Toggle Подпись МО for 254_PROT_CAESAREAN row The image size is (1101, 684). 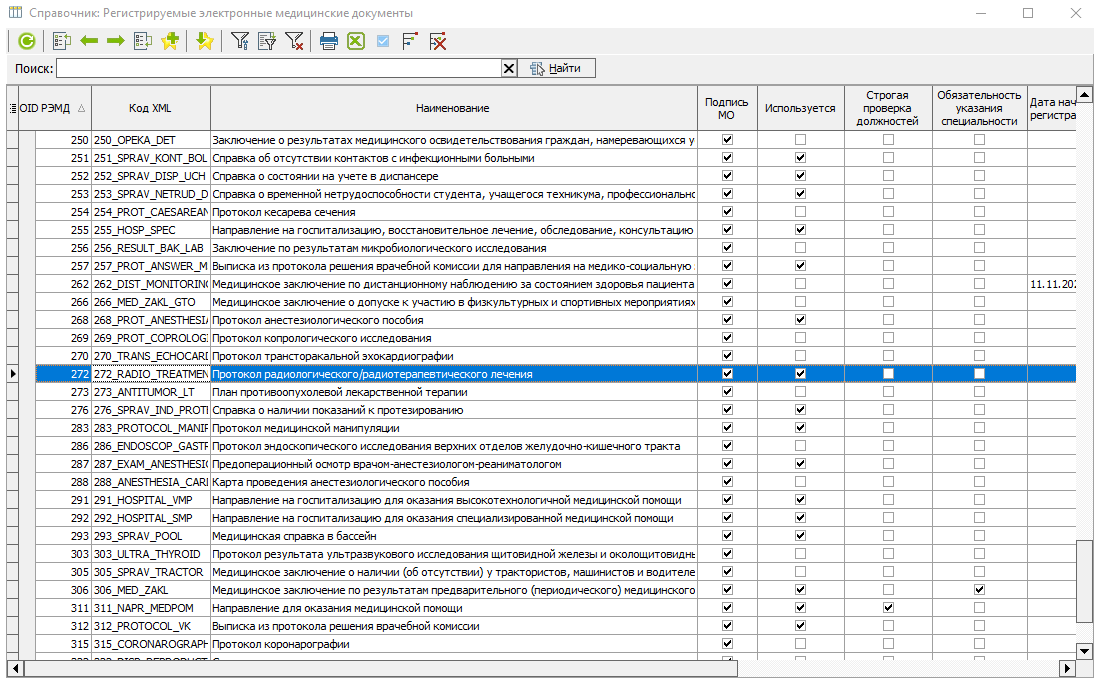coord(727,211)
